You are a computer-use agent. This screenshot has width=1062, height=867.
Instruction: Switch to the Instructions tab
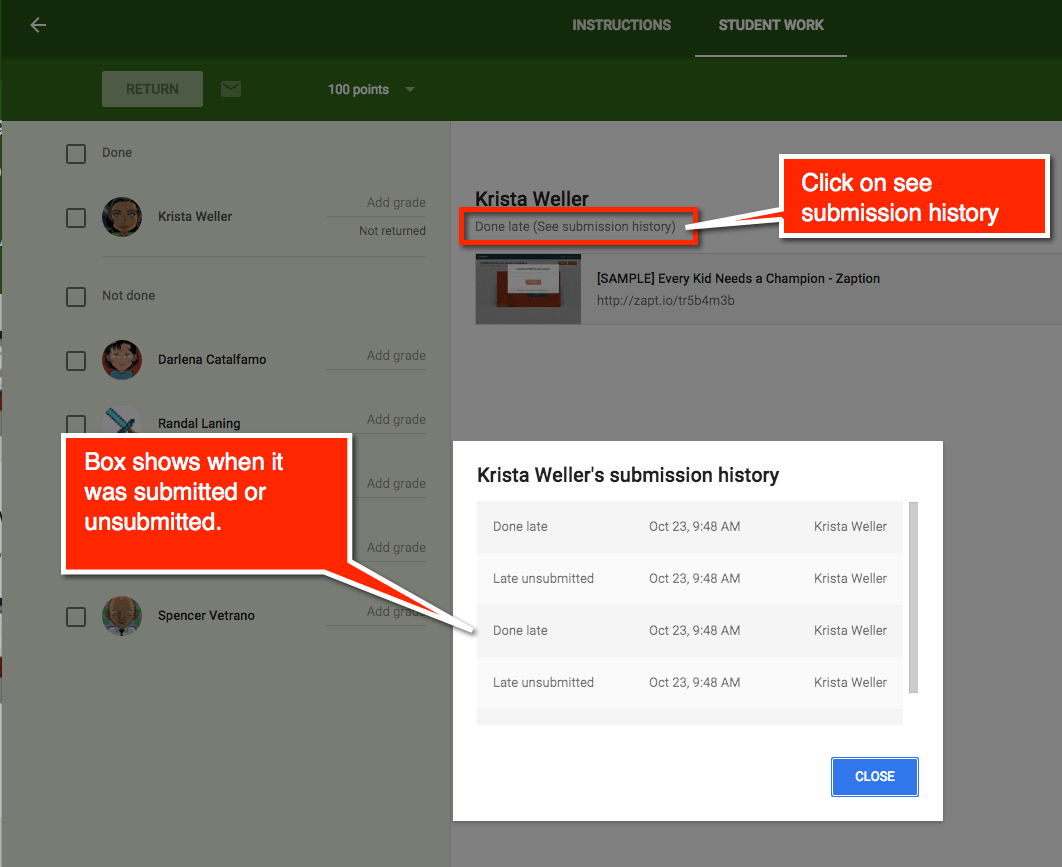pyautogui.click(x=621, y=25)
